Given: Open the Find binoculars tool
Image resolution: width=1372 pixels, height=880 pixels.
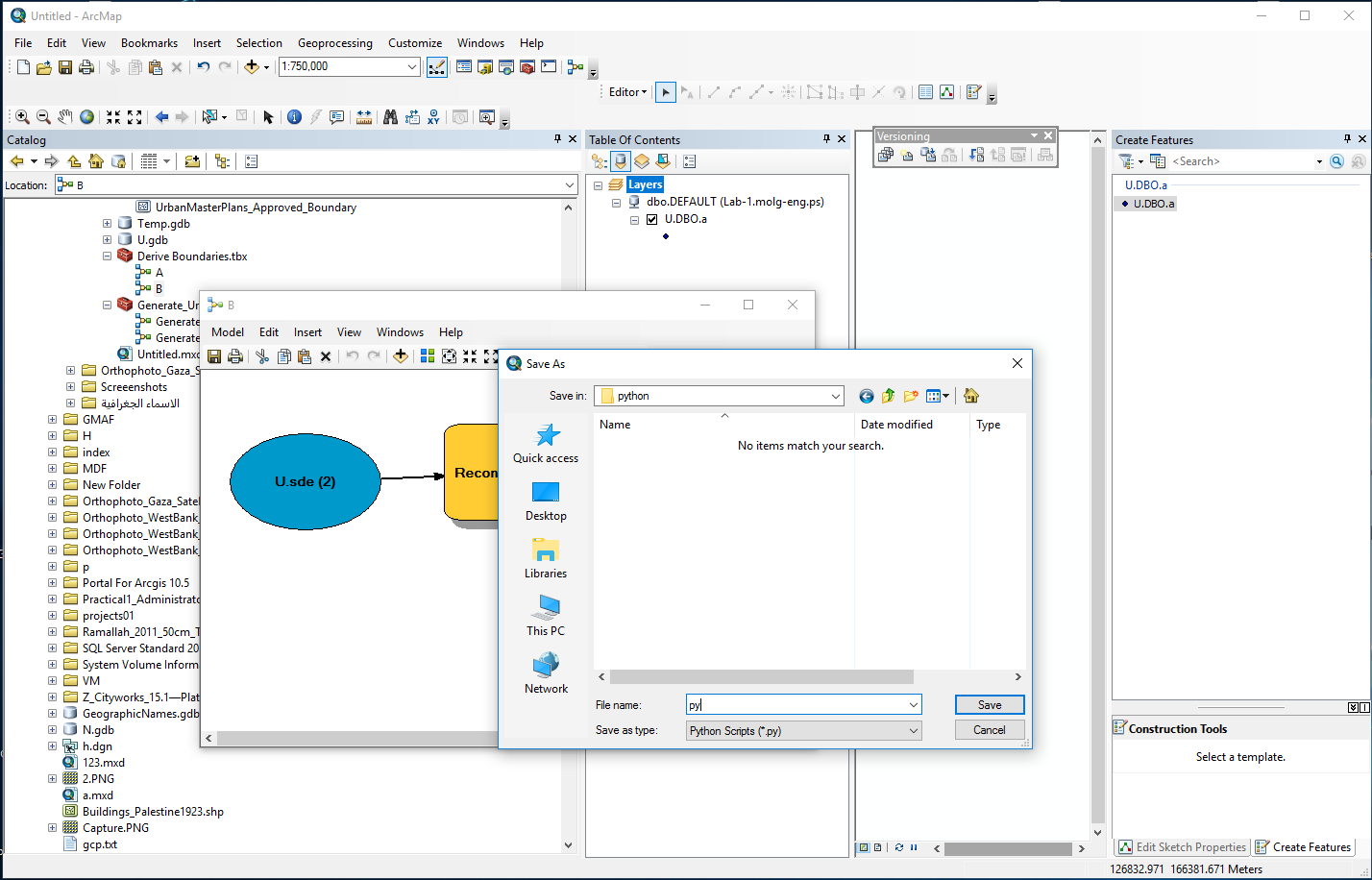Looking at the screenshot, I should click(x=390, y=117).
